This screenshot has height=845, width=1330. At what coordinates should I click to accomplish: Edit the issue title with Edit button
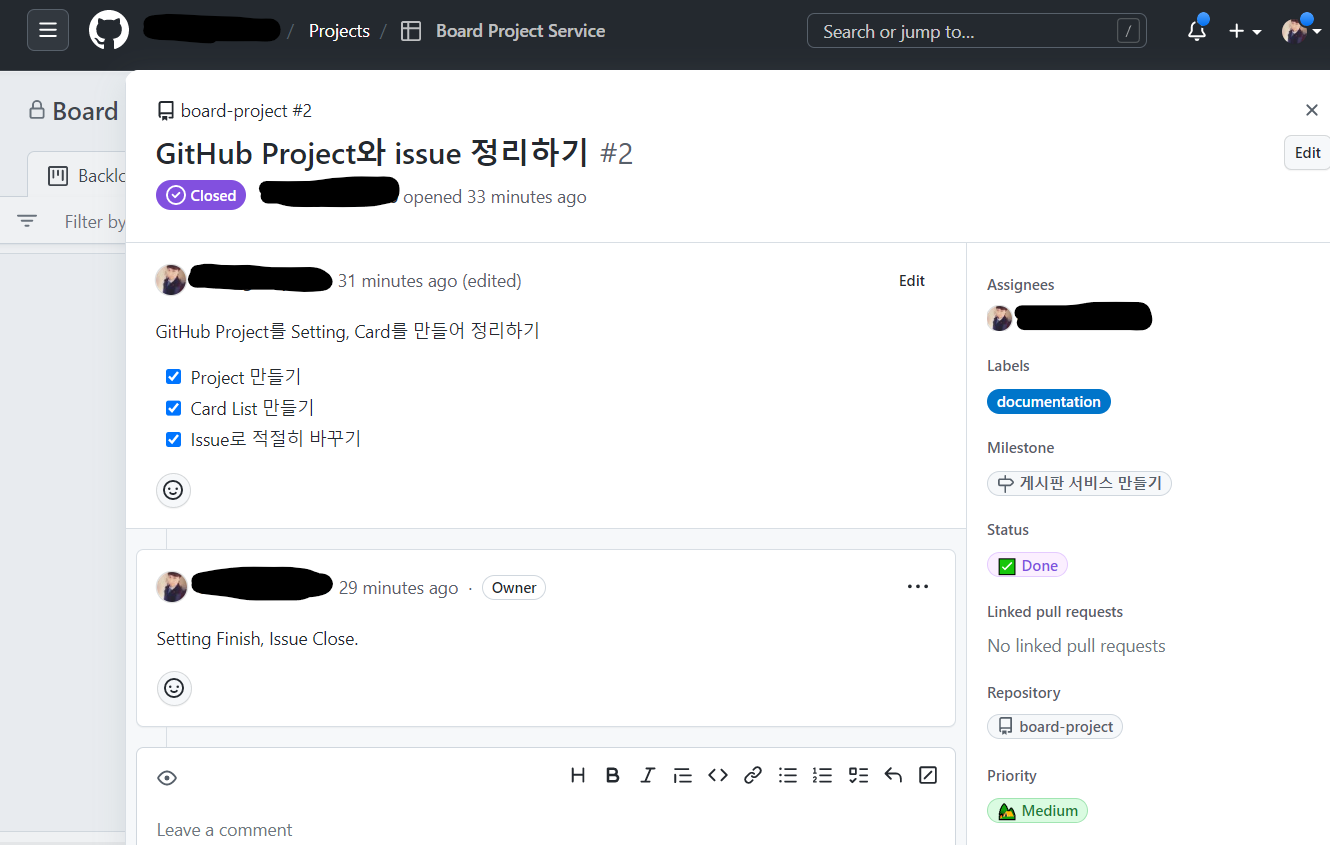1307,153
